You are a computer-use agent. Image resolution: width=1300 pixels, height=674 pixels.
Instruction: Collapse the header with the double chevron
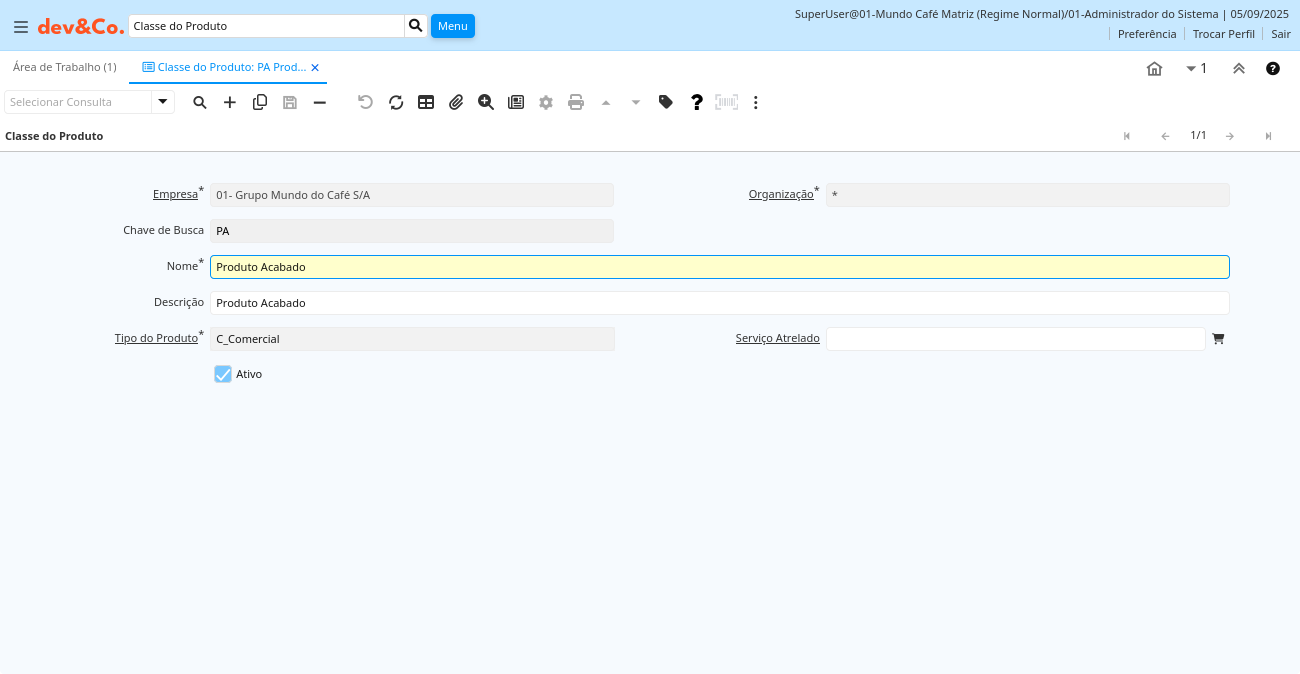tap(1239, 68)
